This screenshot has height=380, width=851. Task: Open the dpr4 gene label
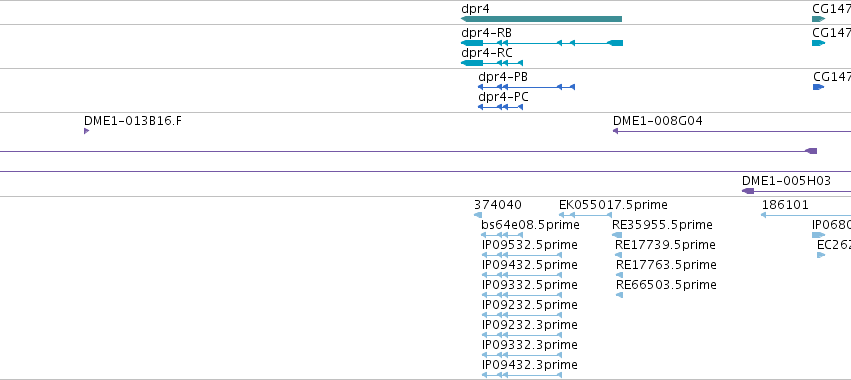click(476, 9)
